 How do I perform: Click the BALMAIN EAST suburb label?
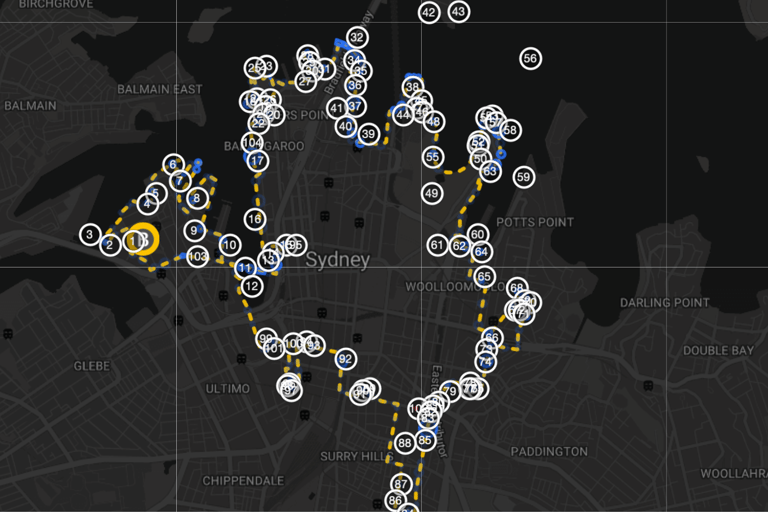(160, 89)
